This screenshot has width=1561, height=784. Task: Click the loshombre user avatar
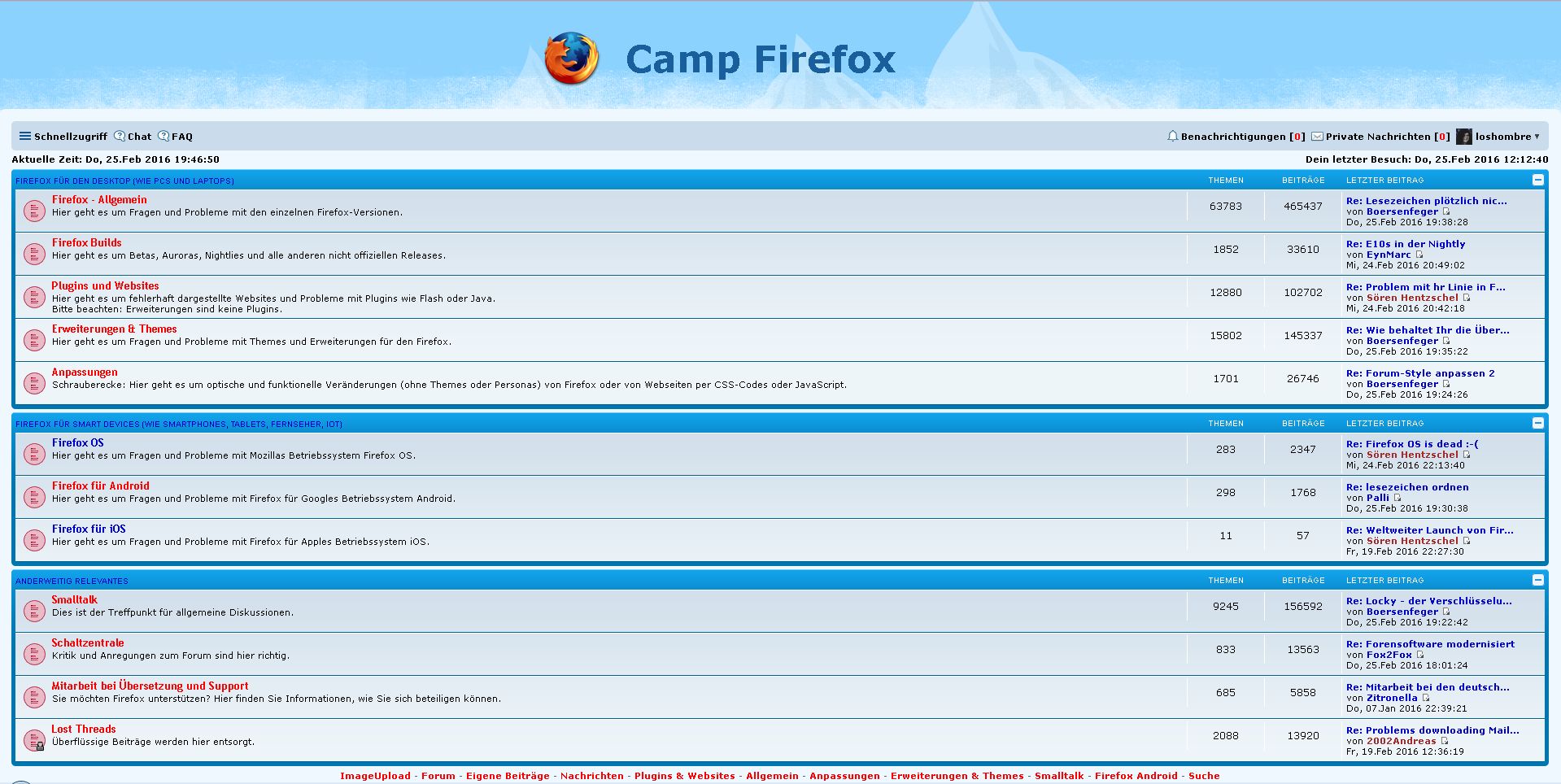click(1464, 137)
